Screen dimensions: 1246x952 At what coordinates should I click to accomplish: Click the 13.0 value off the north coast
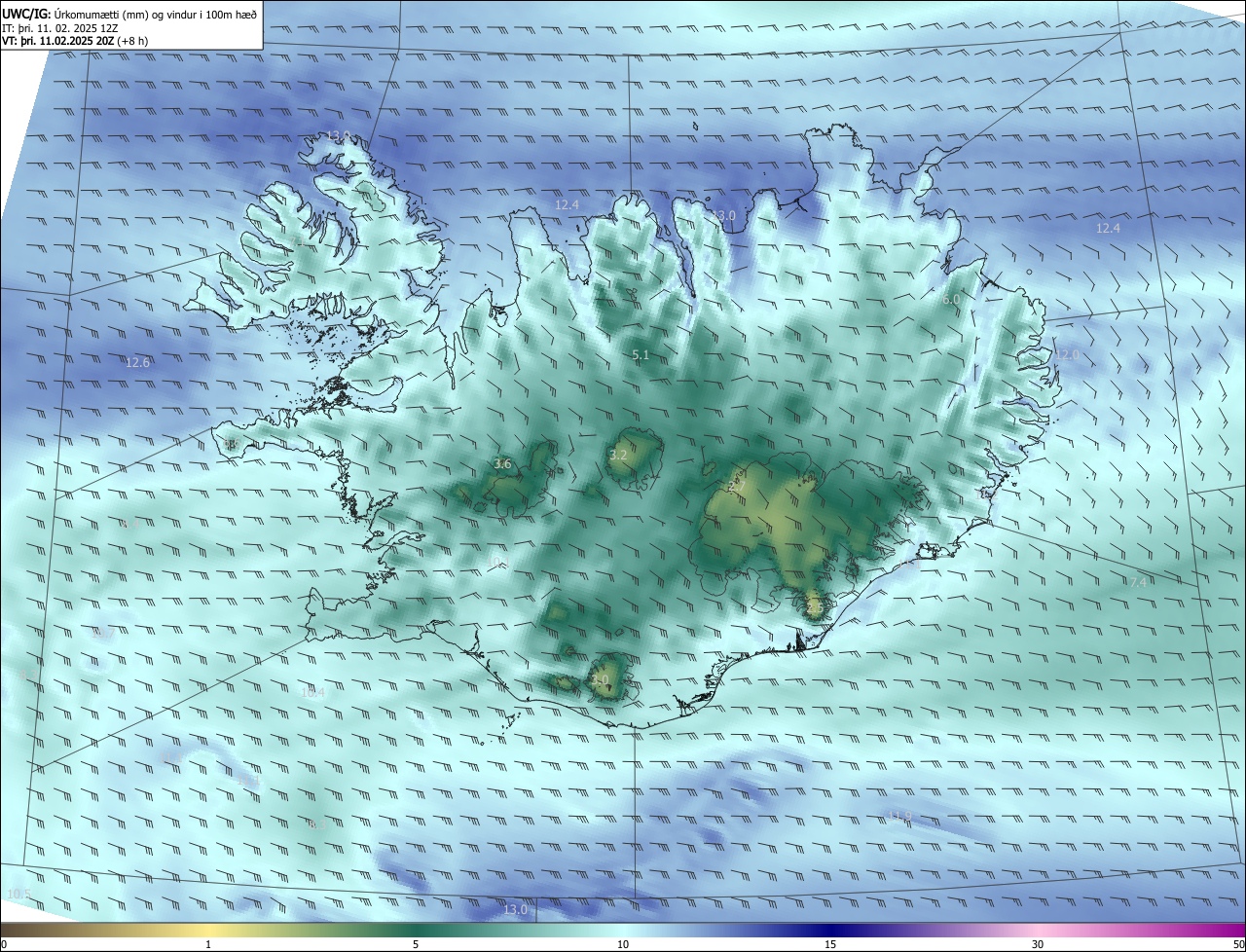tap(723, 215)
